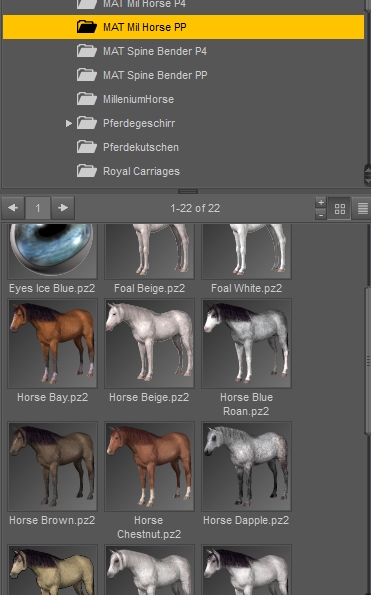
Task: Click the MAT Mil Horse PP folder icon
Action: (x=86, y=27)
